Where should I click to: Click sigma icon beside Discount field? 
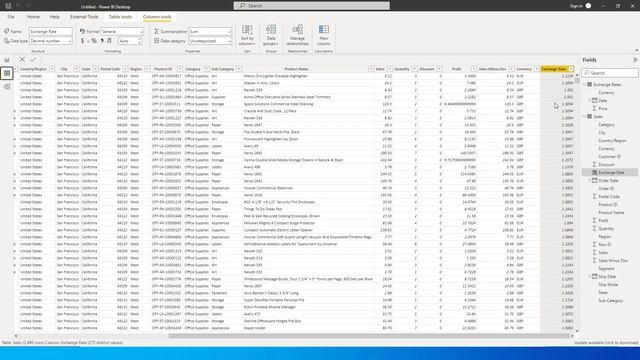[595, 164]
